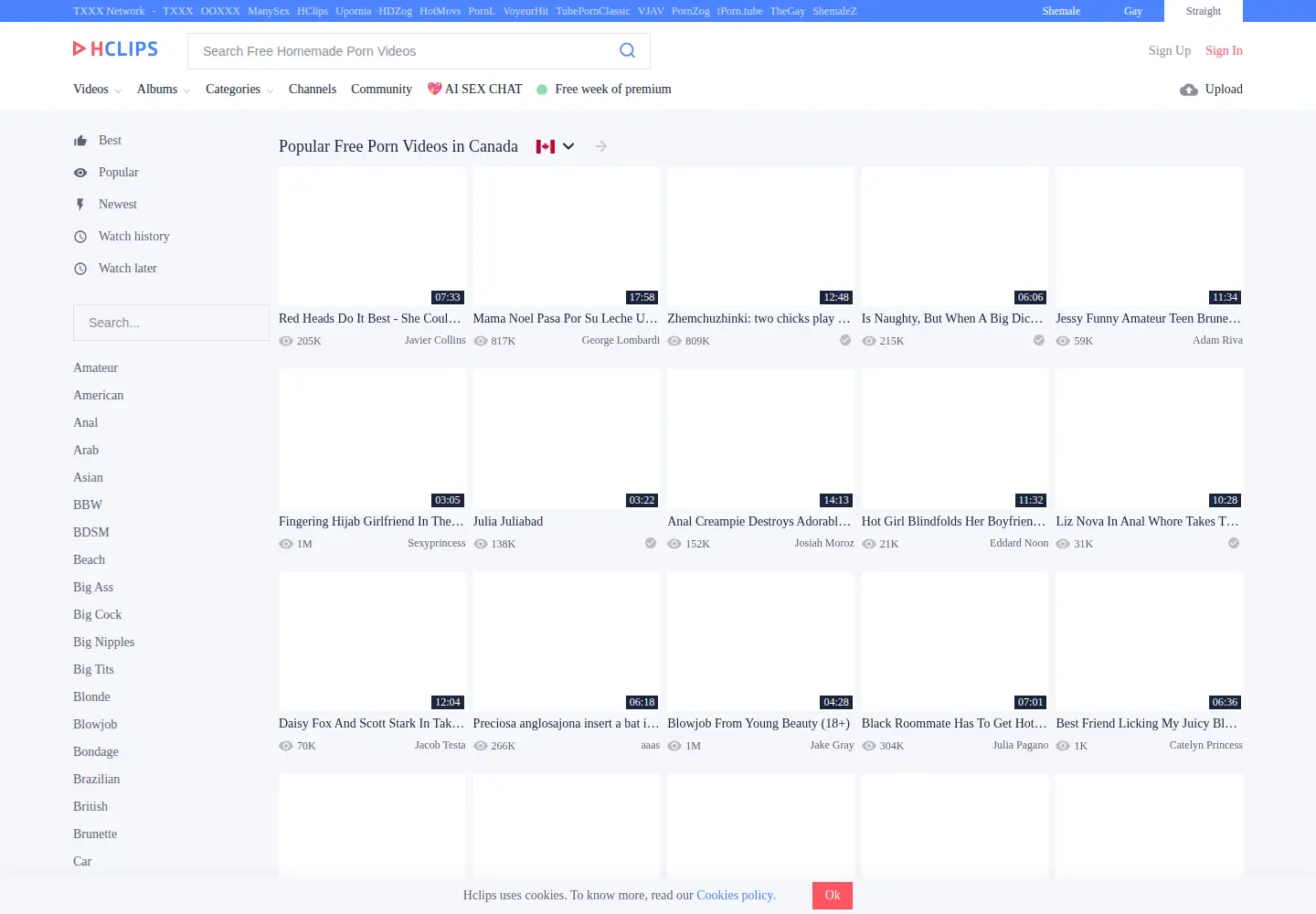Click the Canada flag icon
Image resolution: width=1316 pixels, height=914 pixels.
point(546,146)
